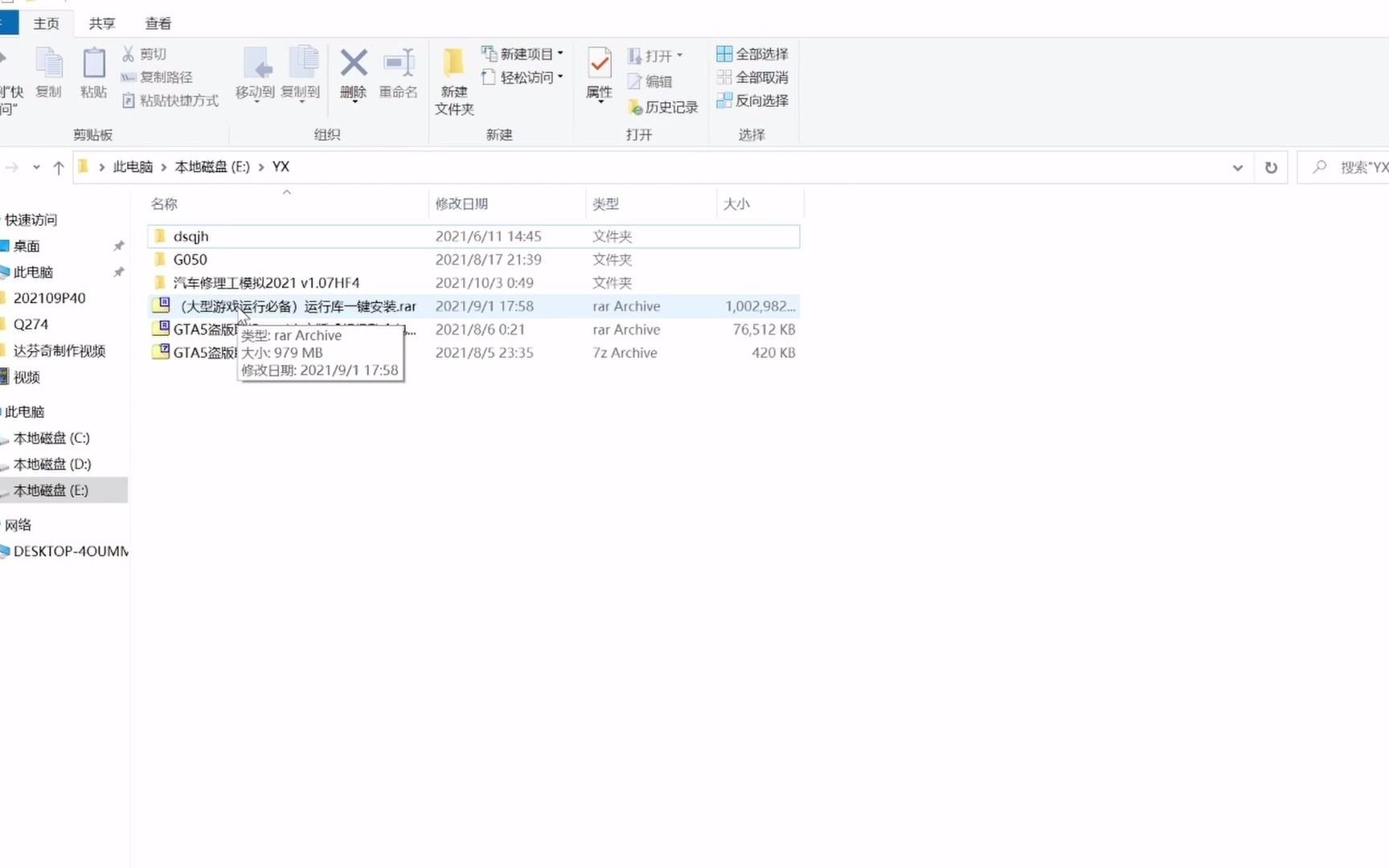Click the Up arrow navigation button
Screen dimensions: 1389x868
click(x=59, y=167)
